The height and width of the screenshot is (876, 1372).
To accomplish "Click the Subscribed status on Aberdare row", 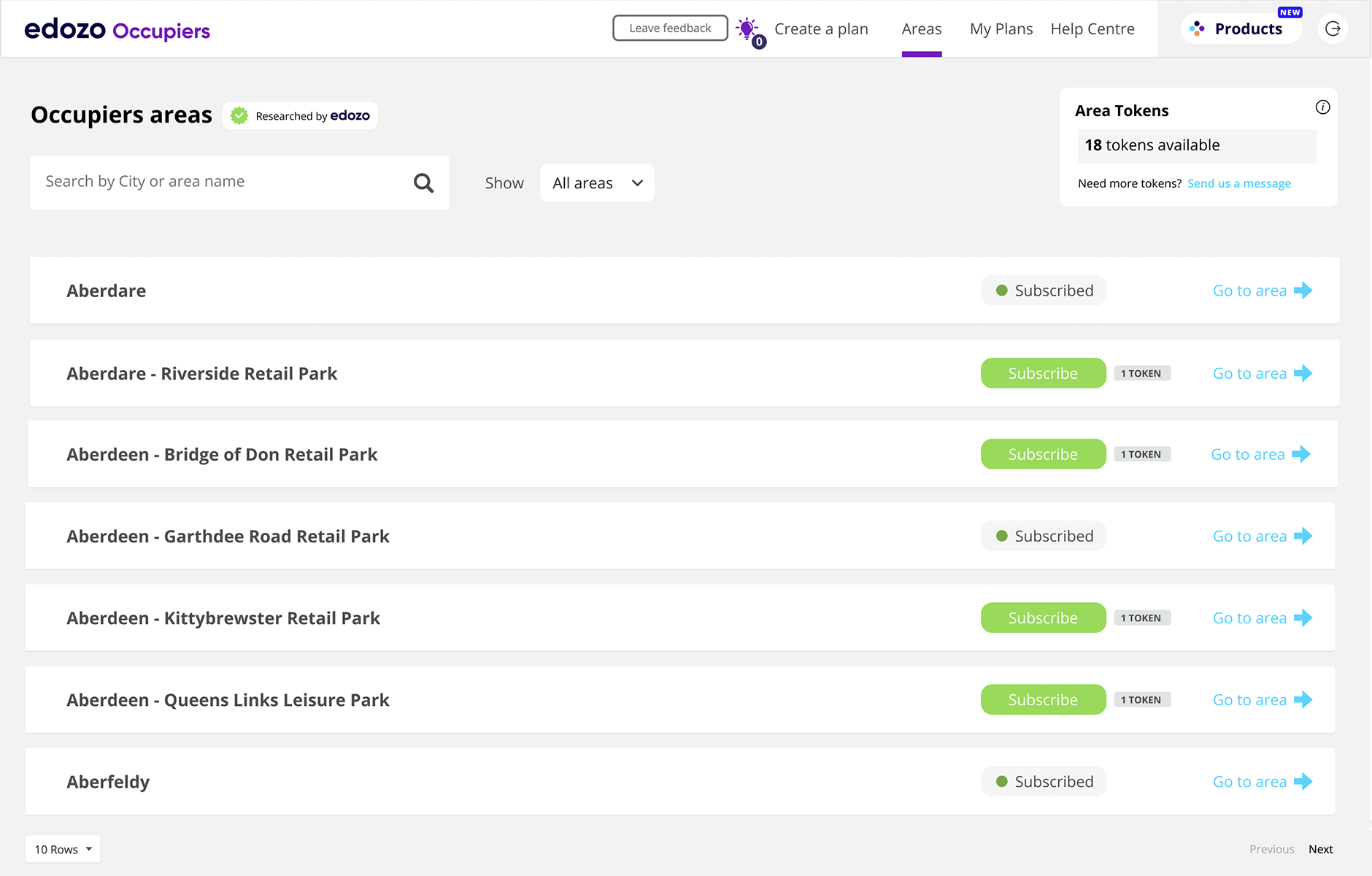I will (x=1043, y=291).
